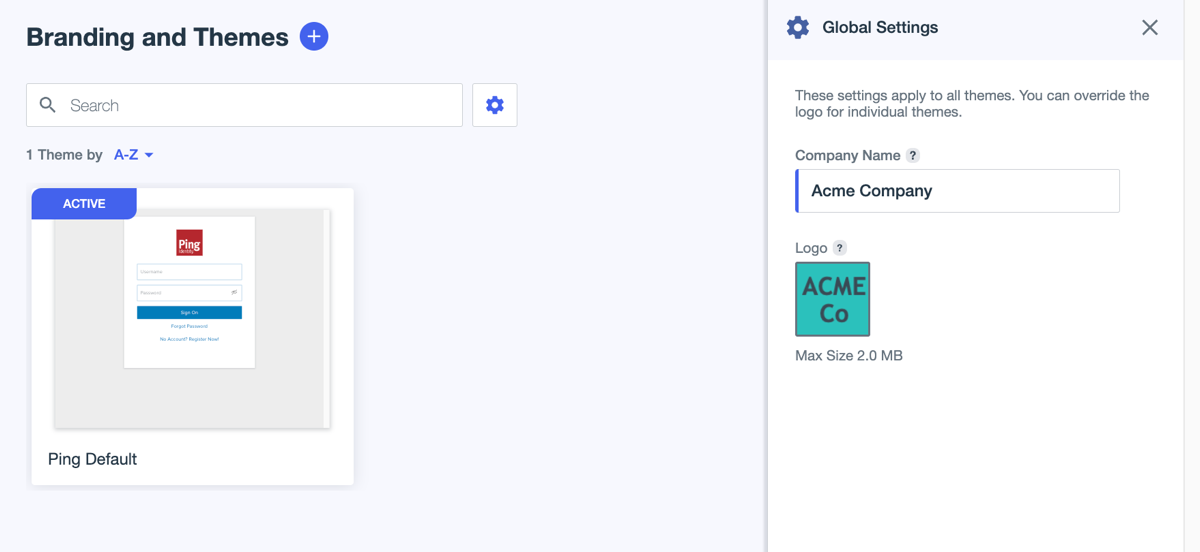Show help for Company Name
1200x552 pixels.
(x=913, y=155)
